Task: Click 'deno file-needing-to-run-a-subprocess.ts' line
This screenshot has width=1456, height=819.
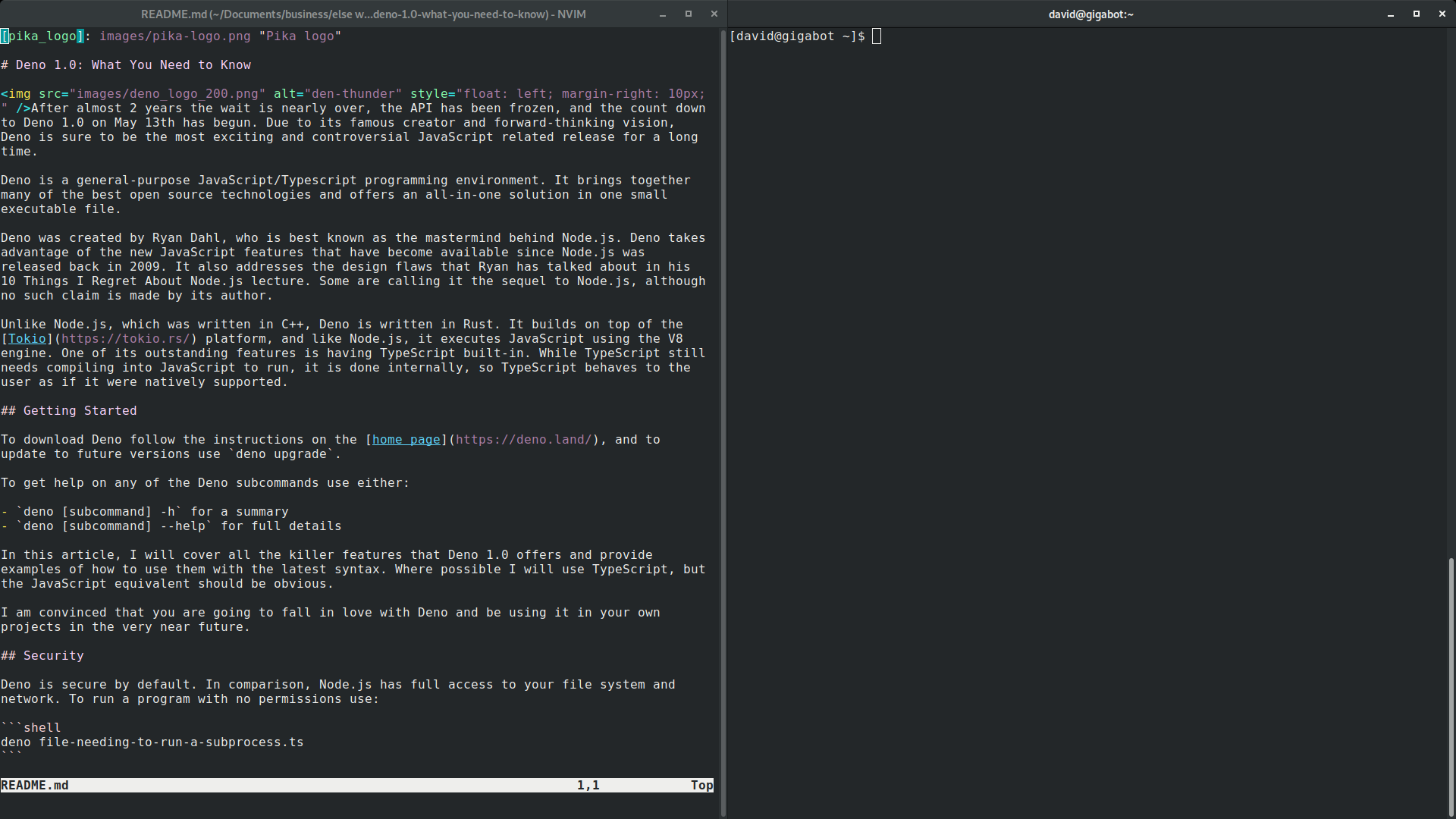Action: [152, 742]
